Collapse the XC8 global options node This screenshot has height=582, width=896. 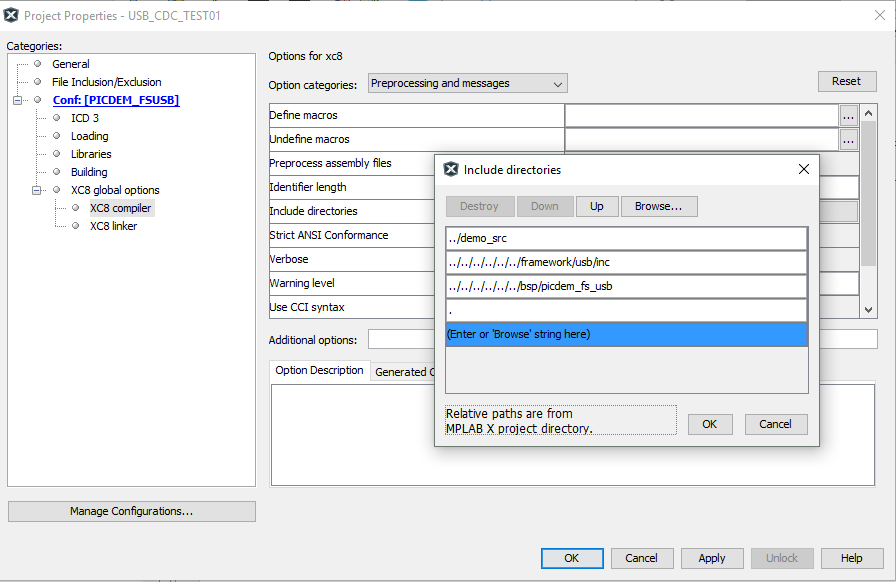click(x=37, y=190)
